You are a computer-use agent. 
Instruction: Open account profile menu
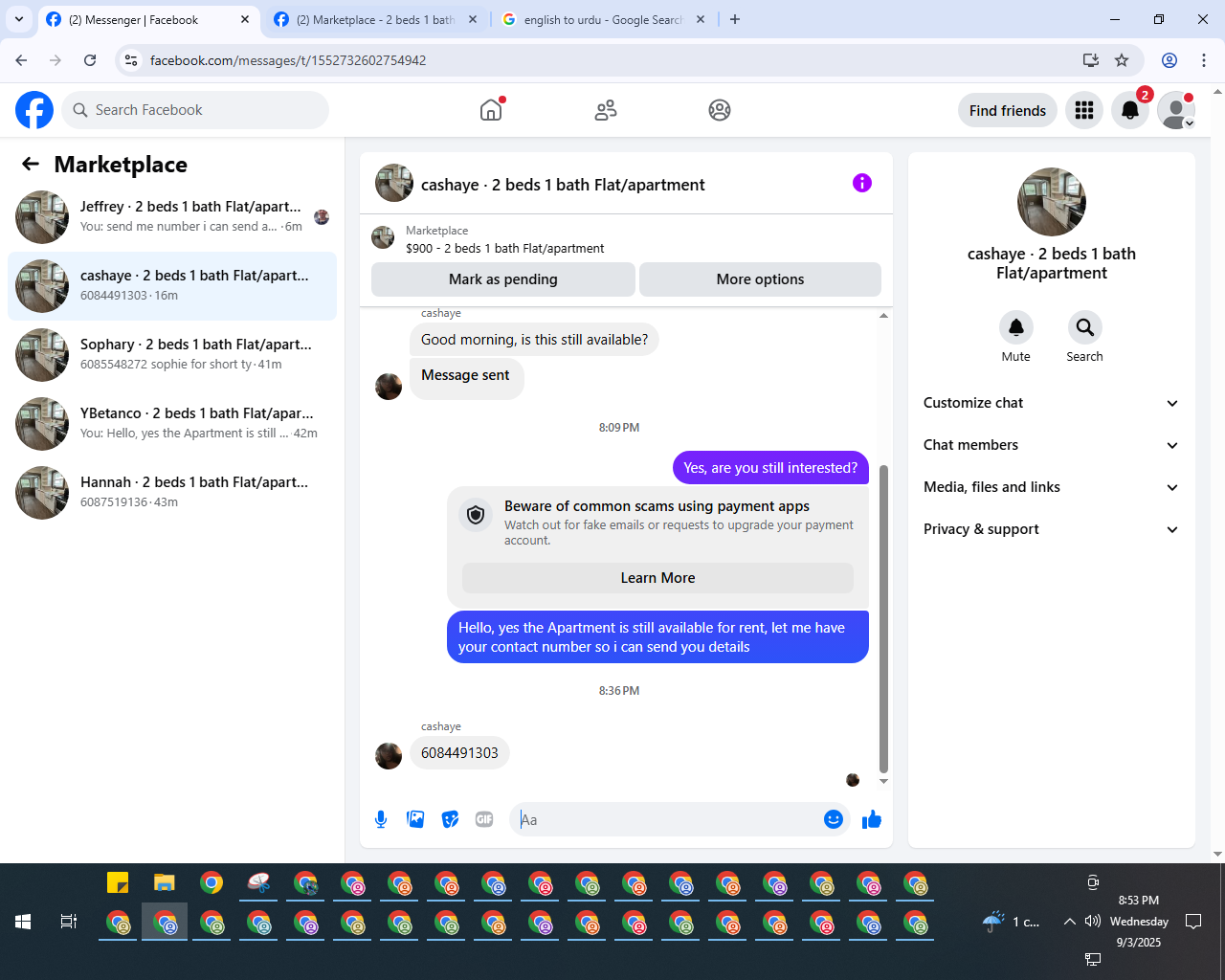[1176, 110]
